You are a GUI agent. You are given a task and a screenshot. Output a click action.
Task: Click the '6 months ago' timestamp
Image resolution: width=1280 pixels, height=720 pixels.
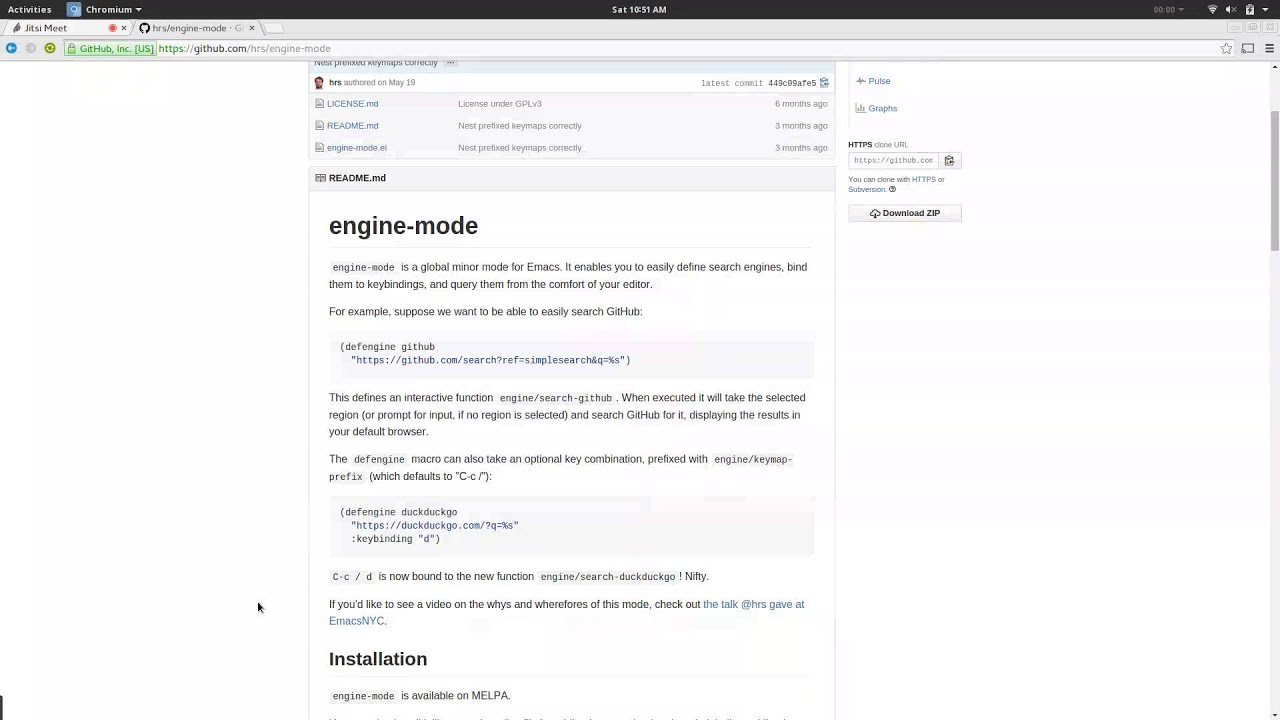click(x=800, y=104)
